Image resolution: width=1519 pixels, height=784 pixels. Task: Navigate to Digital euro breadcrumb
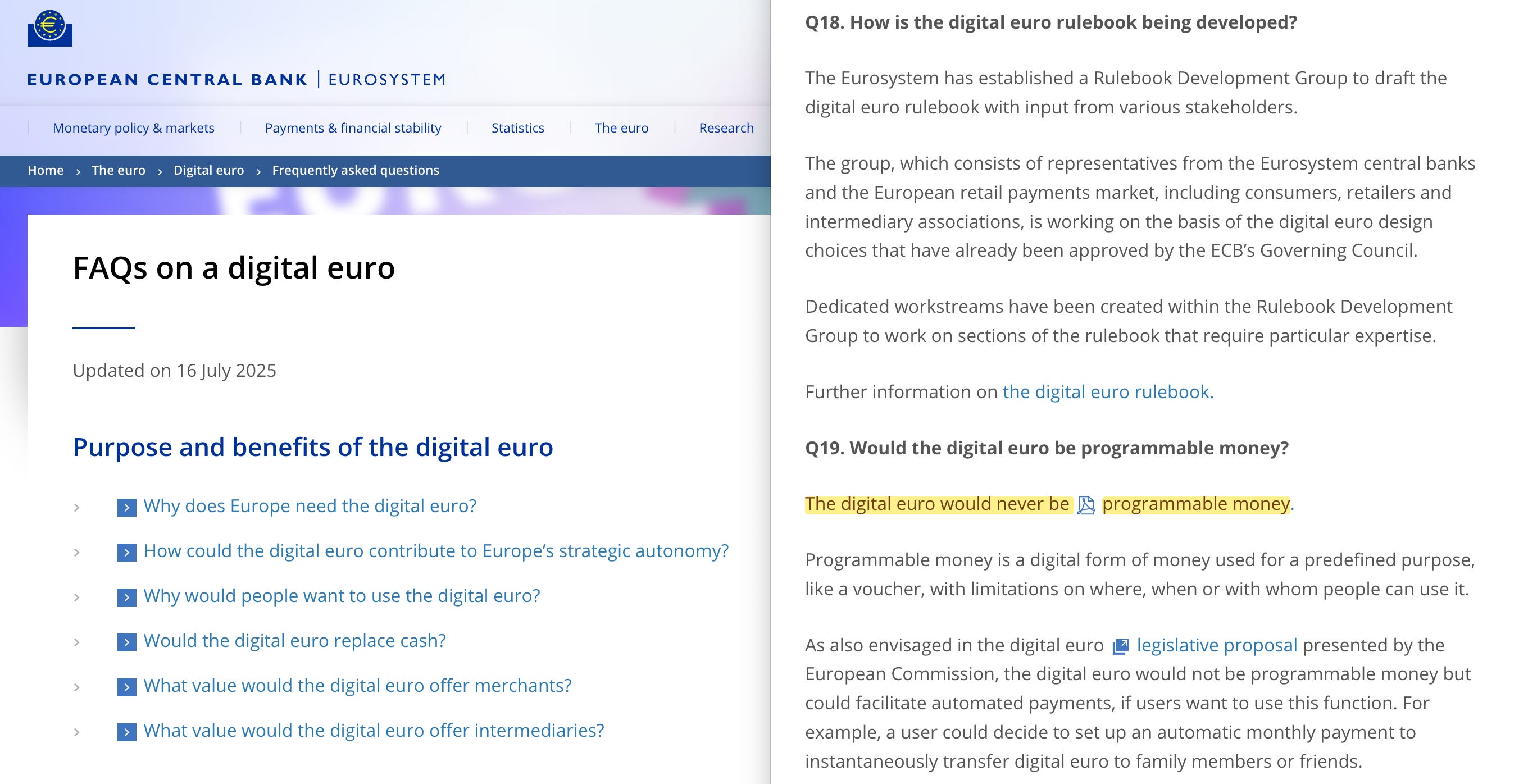[208, 170]
